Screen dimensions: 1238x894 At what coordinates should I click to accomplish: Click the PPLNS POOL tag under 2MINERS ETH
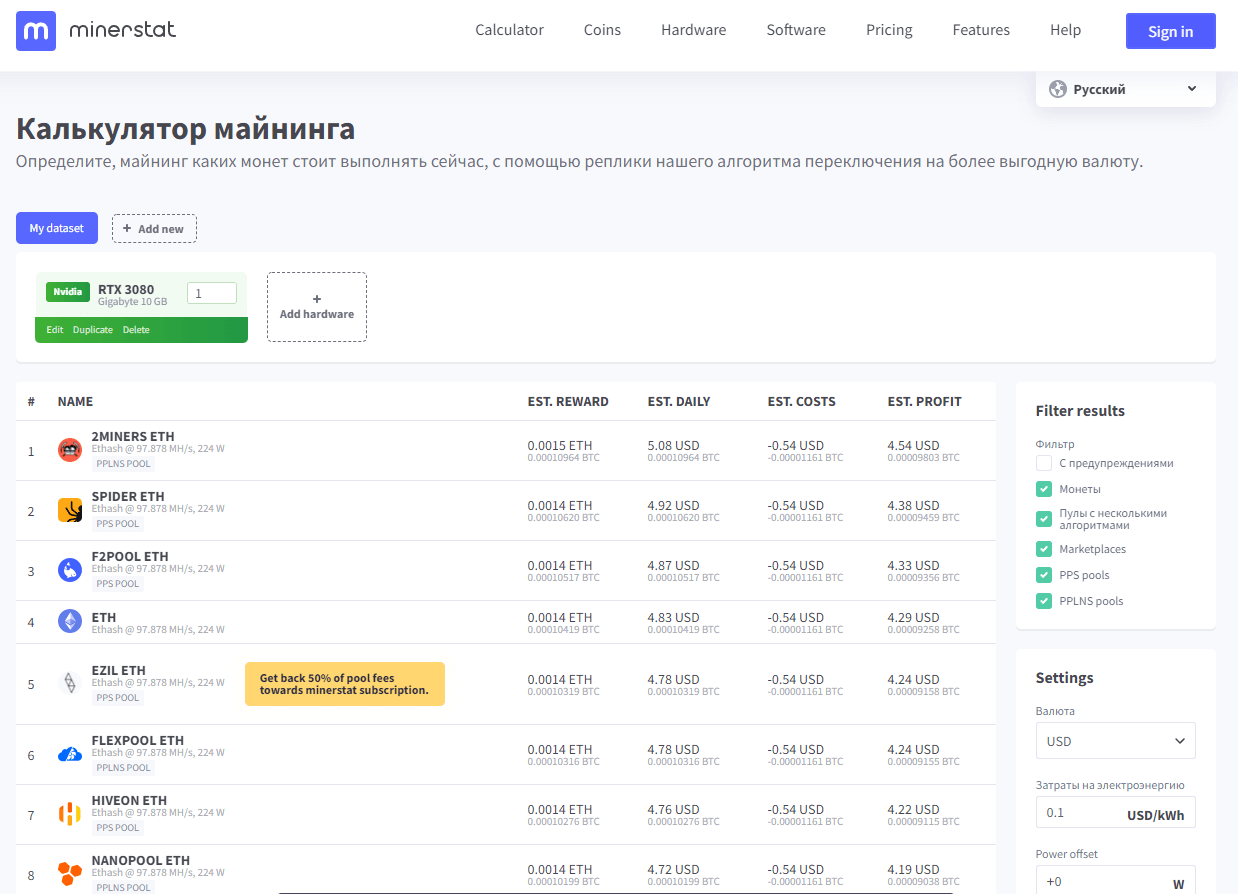(123, 464)
